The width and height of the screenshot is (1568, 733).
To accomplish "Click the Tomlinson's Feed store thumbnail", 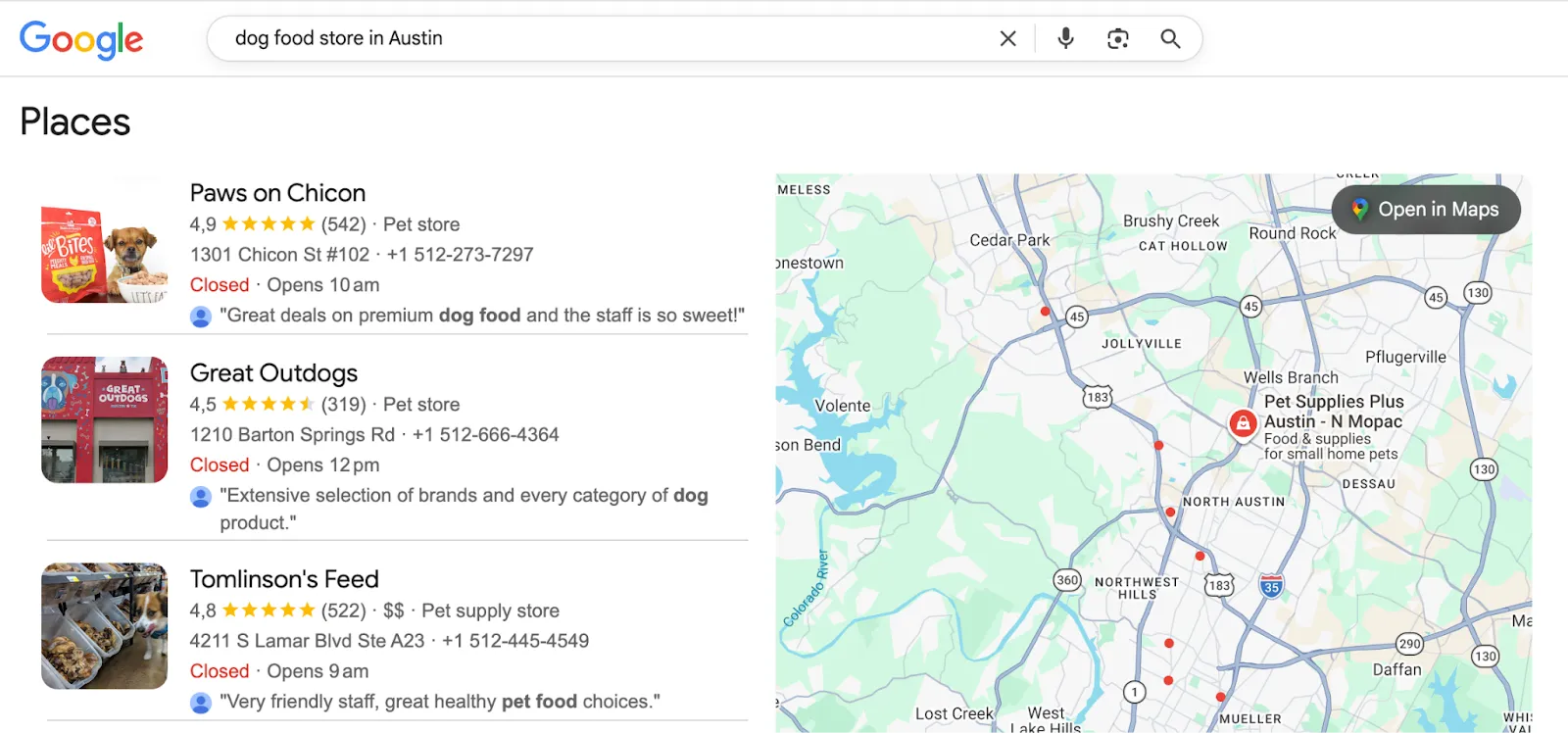I will point(104,625).
